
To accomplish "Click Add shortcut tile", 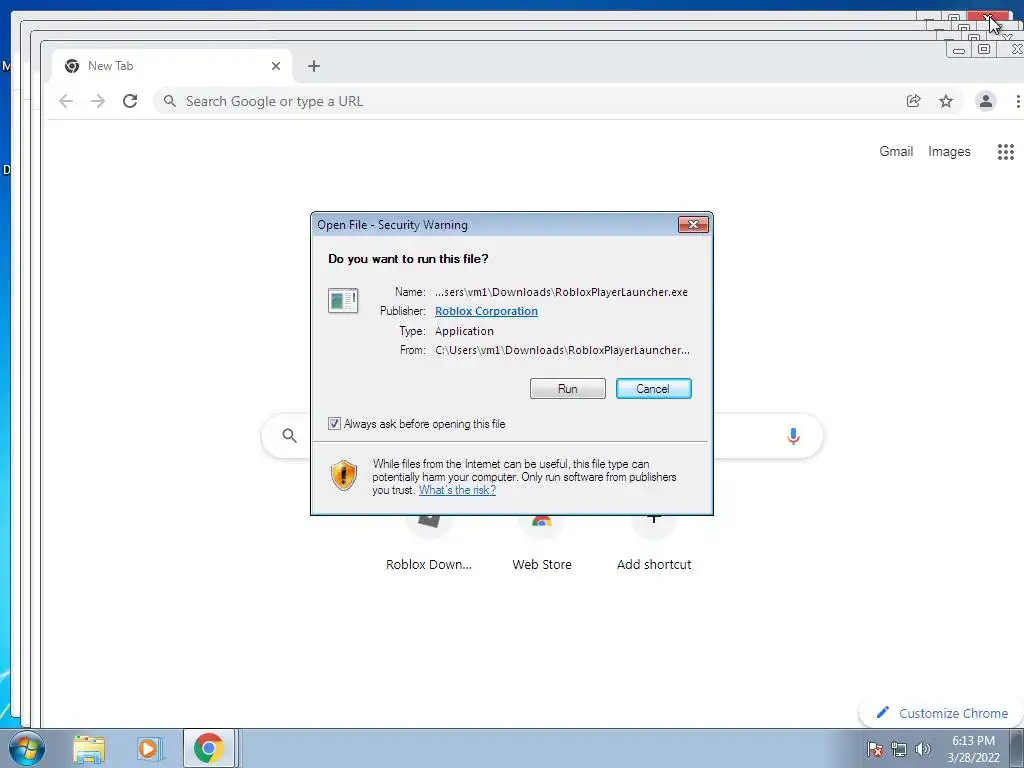I will (x=654, y=545).
